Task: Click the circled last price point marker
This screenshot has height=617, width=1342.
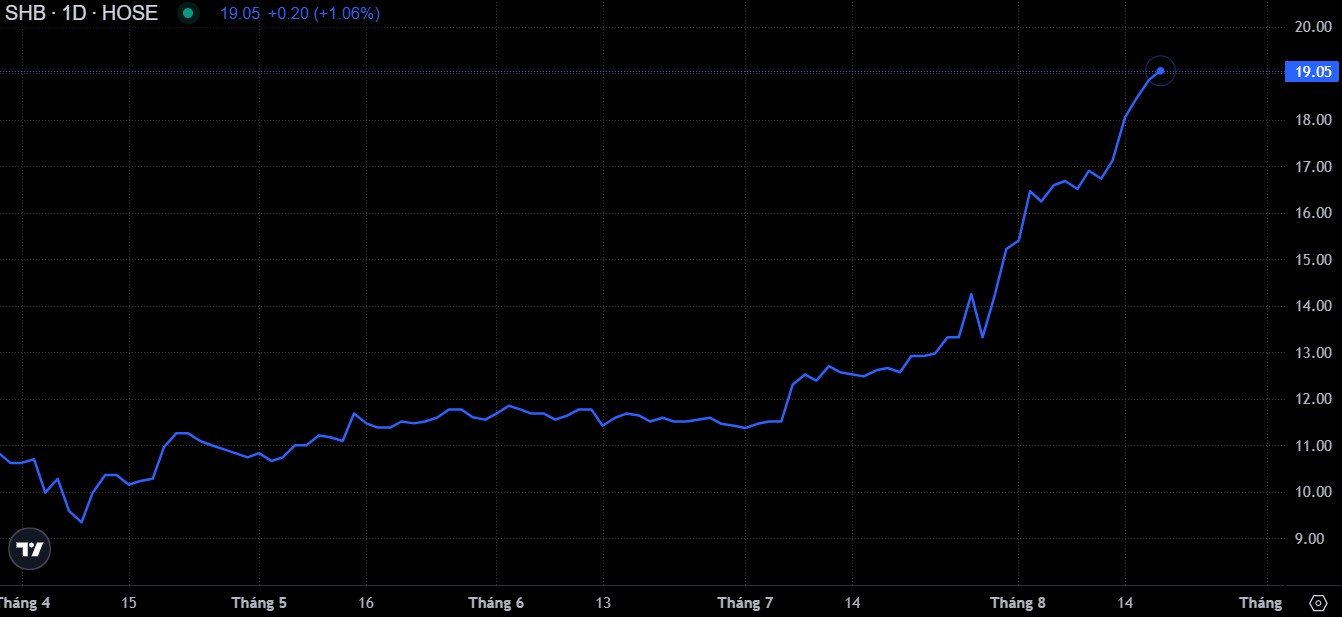Action: (x=1160, y=71)
